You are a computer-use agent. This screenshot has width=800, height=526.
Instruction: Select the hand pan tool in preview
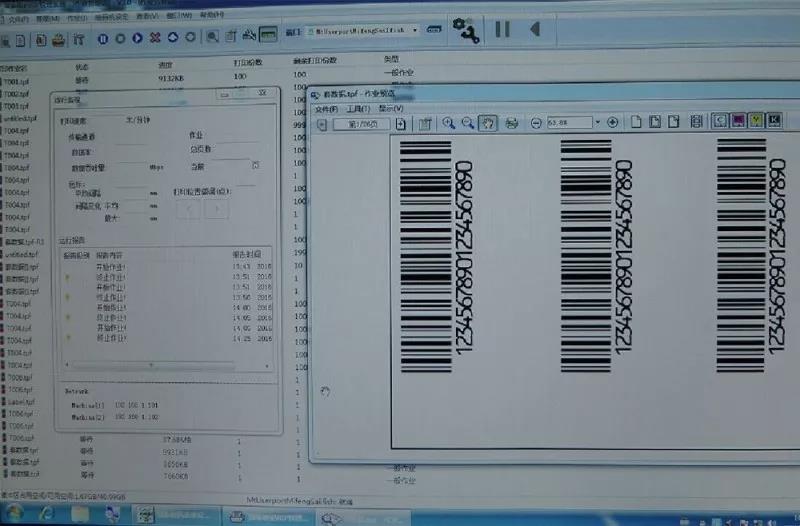click(488, 122)
